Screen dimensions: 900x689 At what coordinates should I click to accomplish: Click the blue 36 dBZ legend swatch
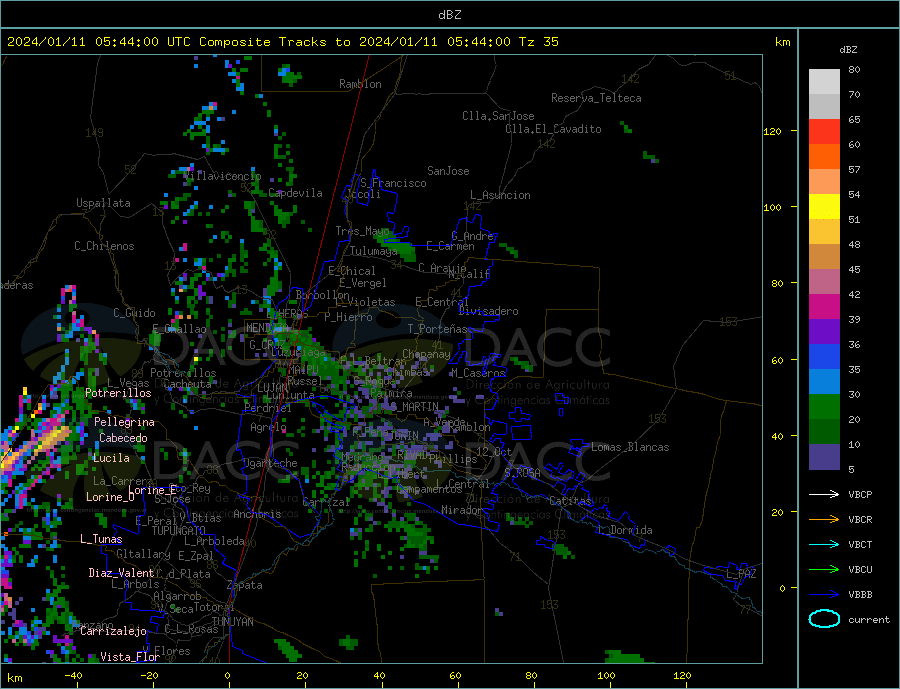coord(824,357)
